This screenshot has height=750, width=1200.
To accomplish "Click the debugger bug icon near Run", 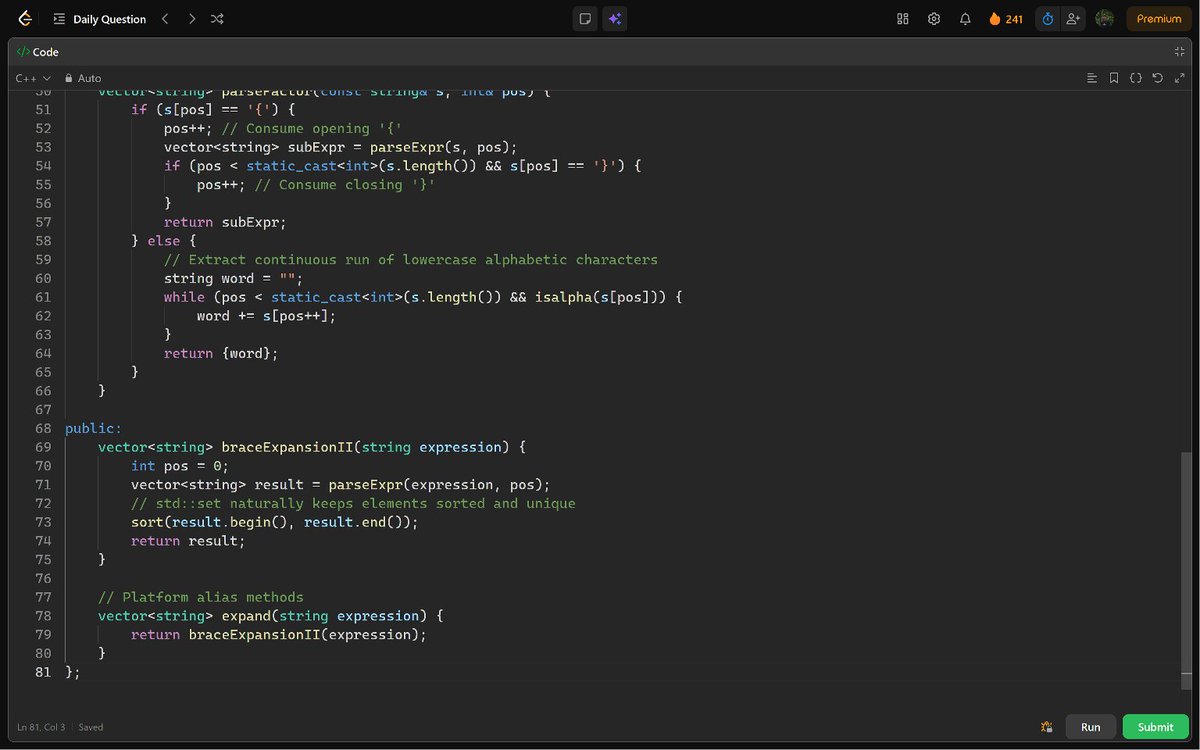I will (x=1046, y=727).
